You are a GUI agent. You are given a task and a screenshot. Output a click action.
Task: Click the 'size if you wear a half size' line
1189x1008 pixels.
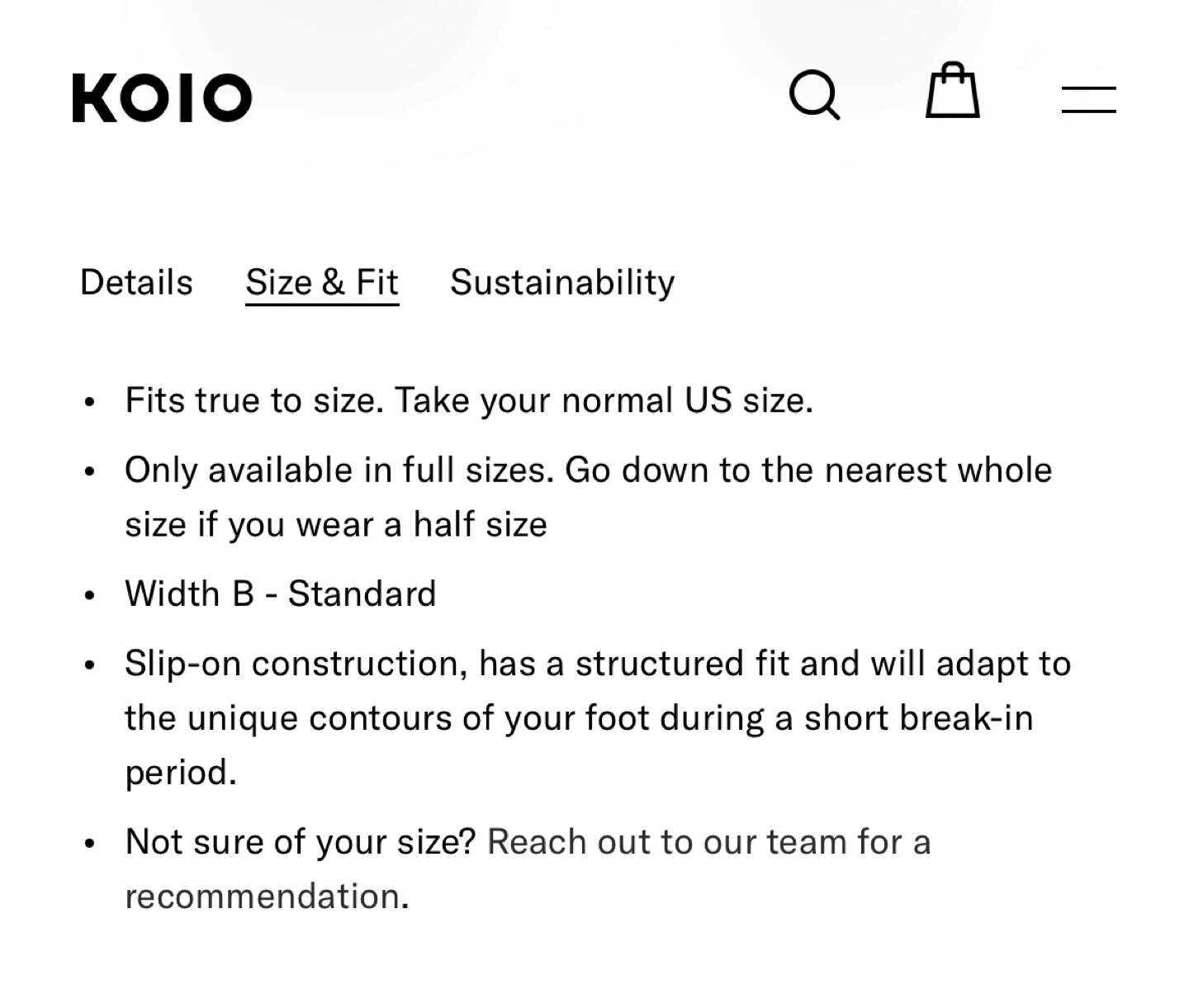[335, 524]
